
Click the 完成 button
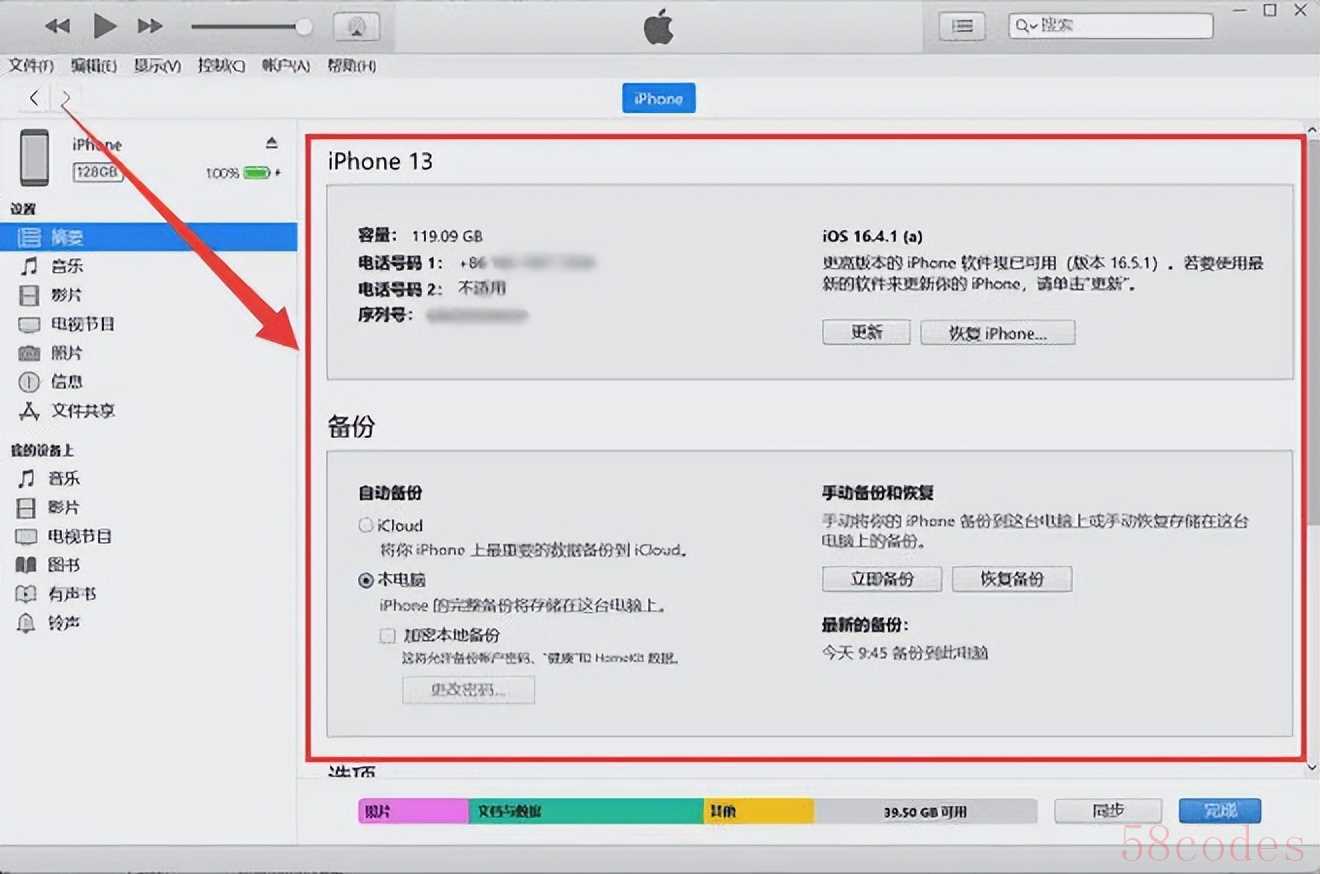point(1220,810)
